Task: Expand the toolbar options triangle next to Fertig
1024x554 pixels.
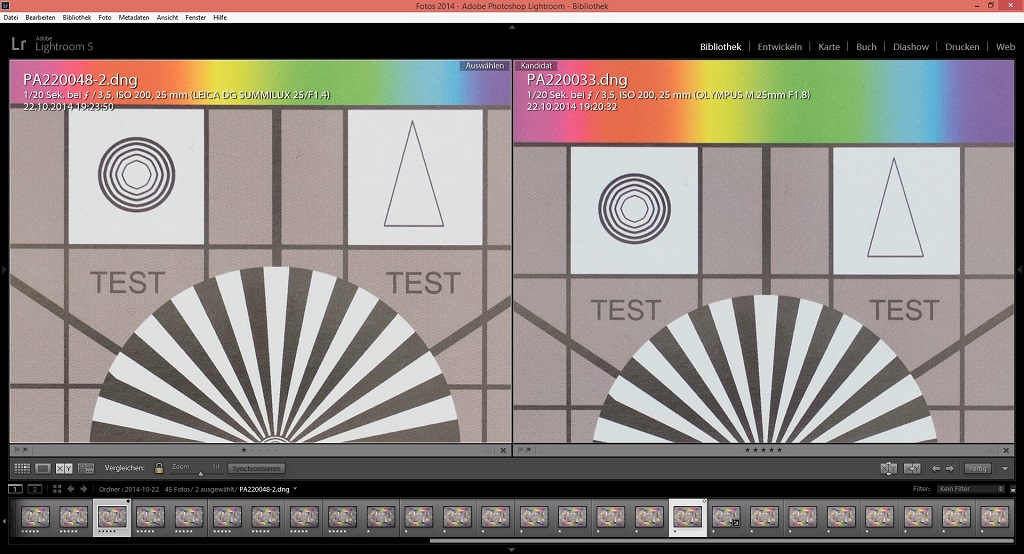Action: pyautogui.click(x=1005, y=468)
